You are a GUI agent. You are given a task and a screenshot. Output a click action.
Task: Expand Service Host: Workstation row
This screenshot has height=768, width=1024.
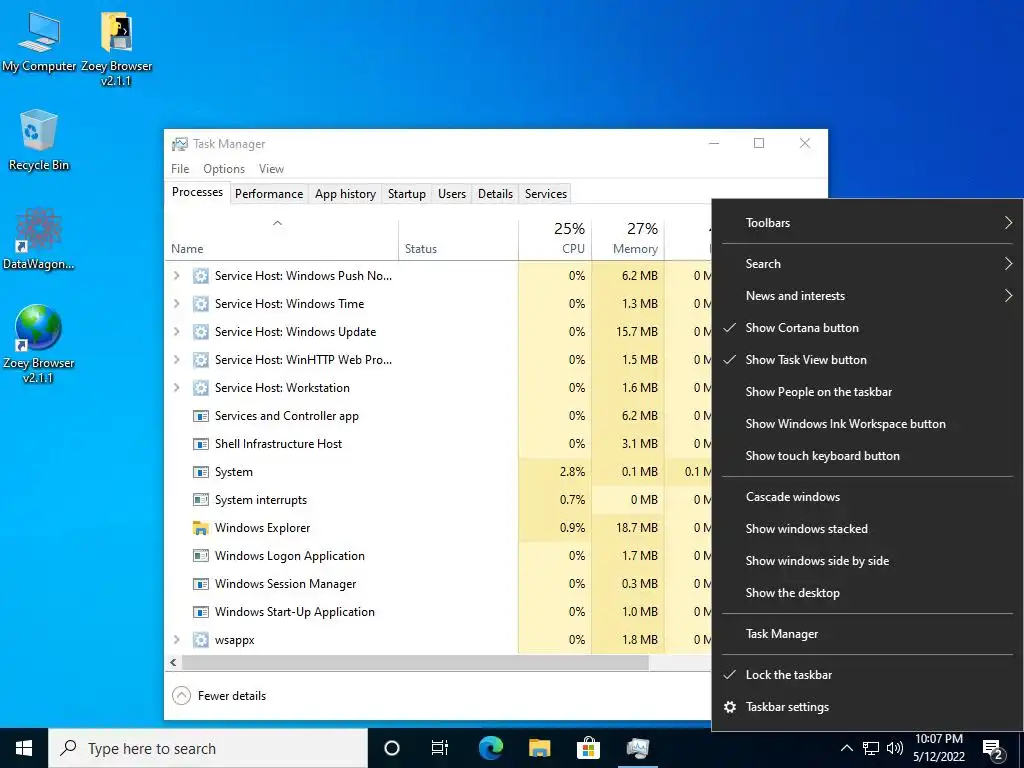(x=176, y=388)
